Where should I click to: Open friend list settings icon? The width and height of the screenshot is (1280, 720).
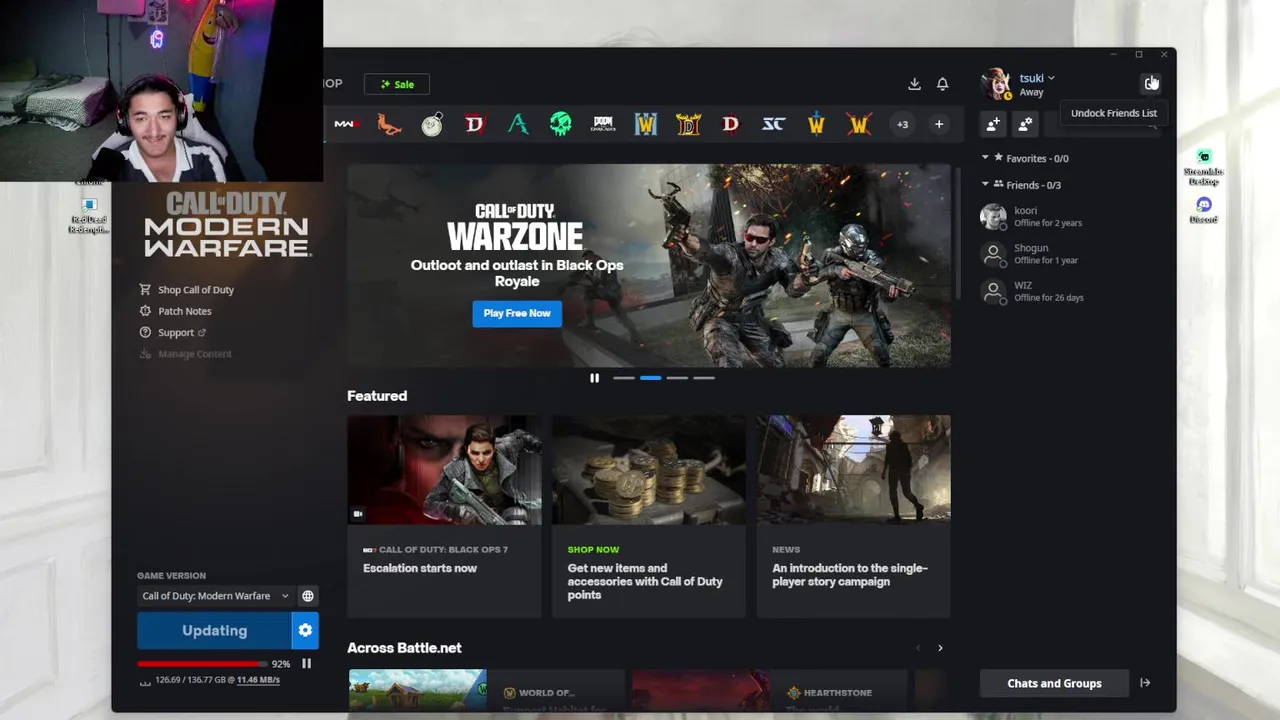[x=1025, y=124]
